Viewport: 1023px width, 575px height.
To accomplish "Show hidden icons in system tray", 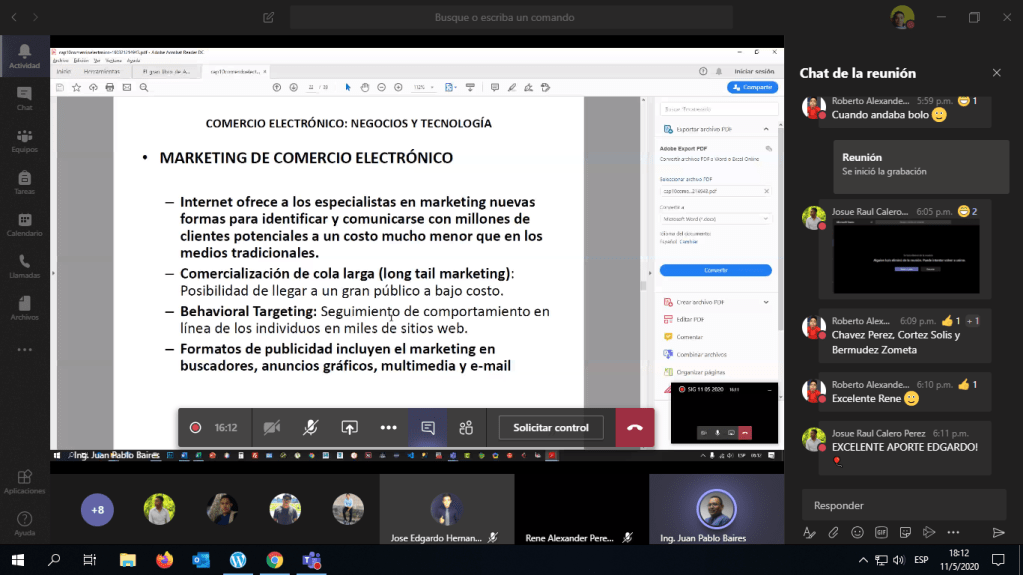I will click(x=862, y=560).
